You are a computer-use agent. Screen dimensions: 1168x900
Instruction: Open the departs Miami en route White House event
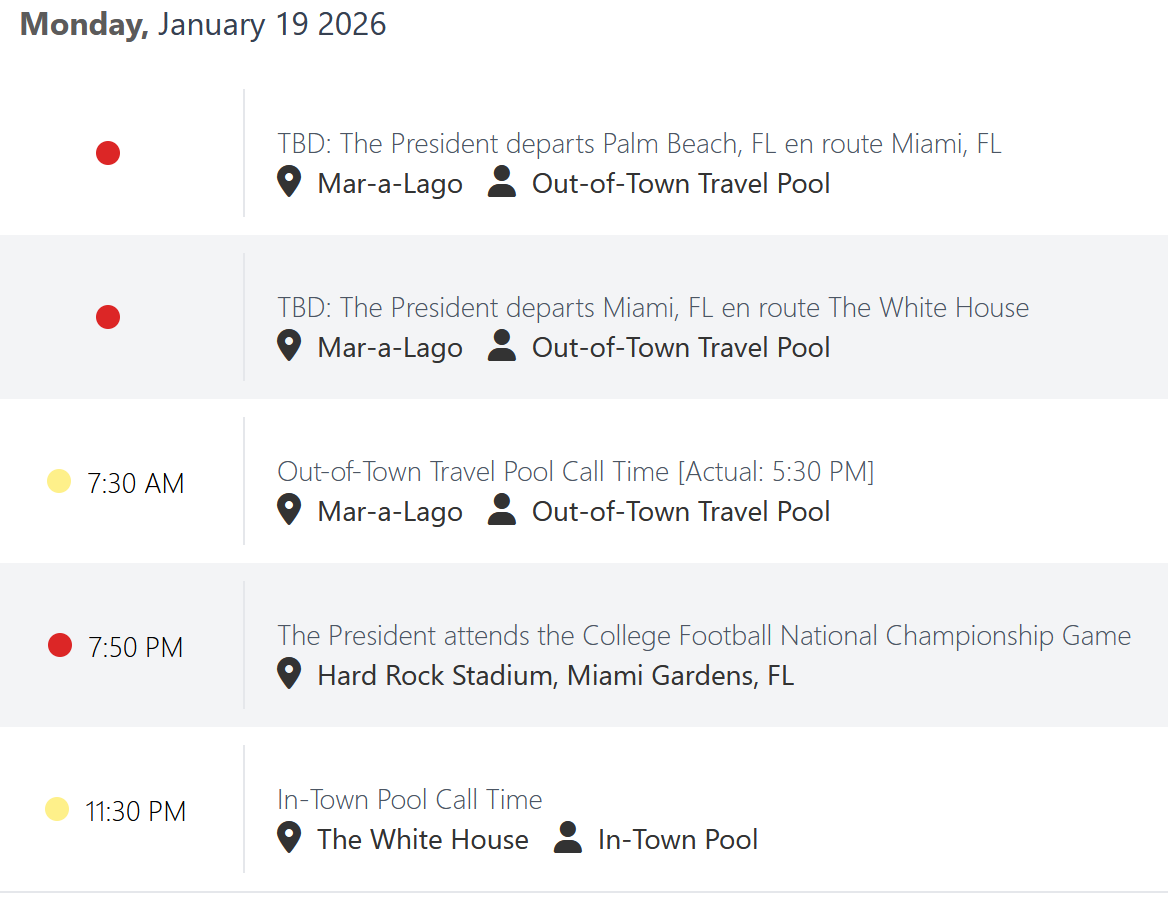[653, 308]
